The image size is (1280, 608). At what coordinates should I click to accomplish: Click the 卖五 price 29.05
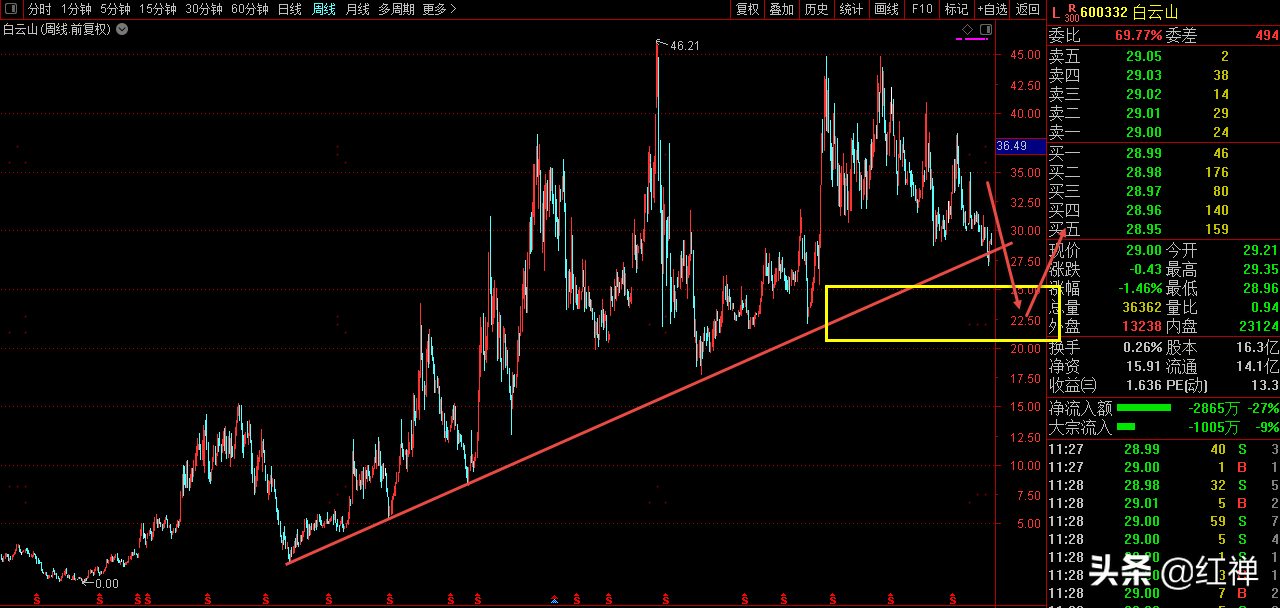1144,56
